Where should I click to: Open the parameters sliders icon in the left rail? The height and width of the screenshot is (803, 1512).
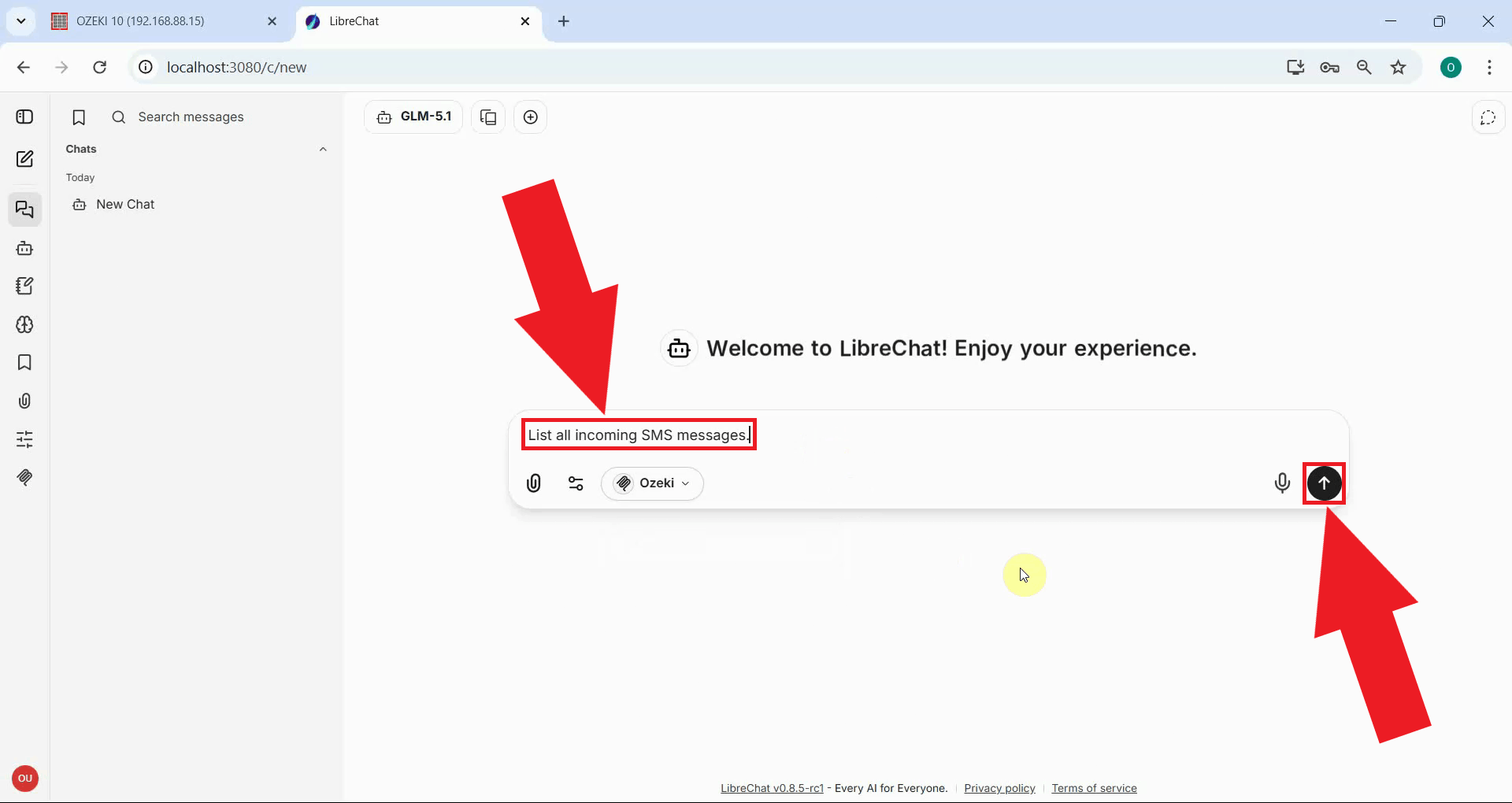[24, 439]
